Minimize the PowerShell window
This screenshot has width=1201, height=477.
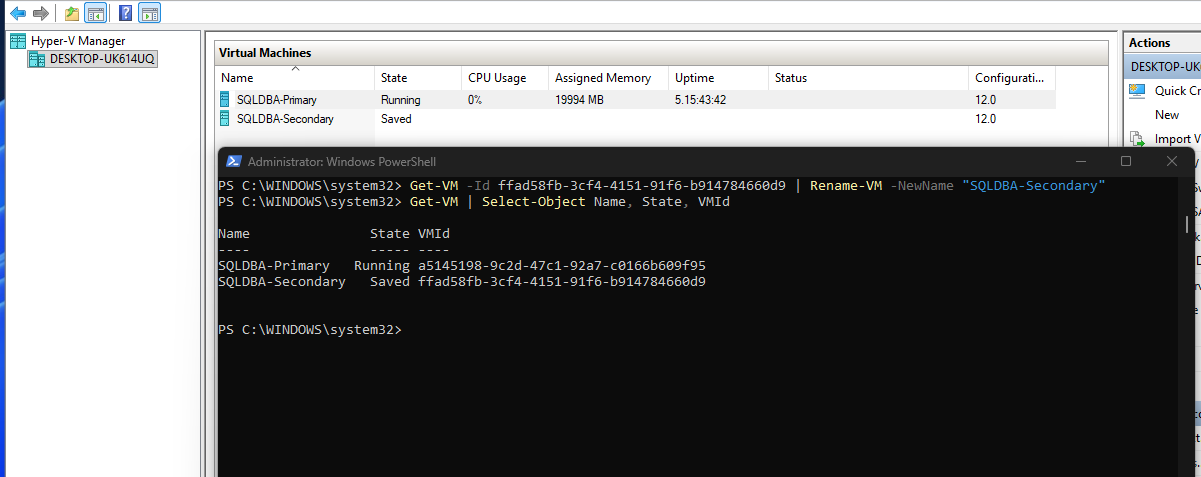coord(1080,161)
